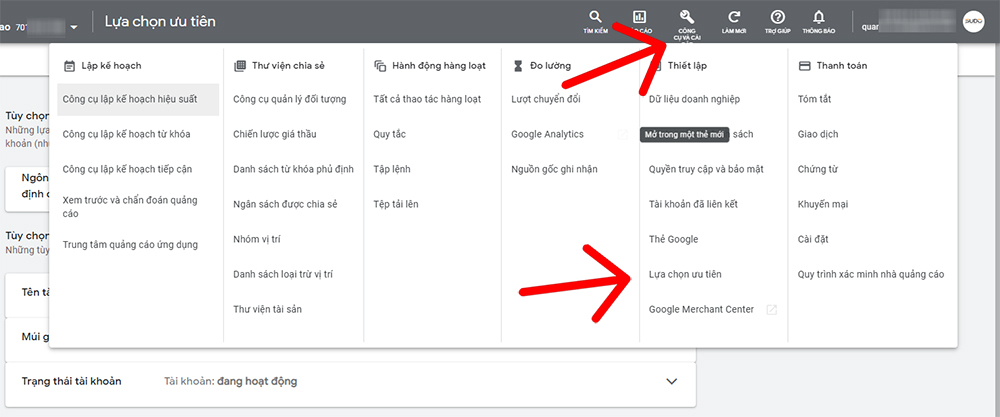Click the Đo lường hourglass icon
The image size is (1000, 417).
pyautogui.click(x=518, y=66)
